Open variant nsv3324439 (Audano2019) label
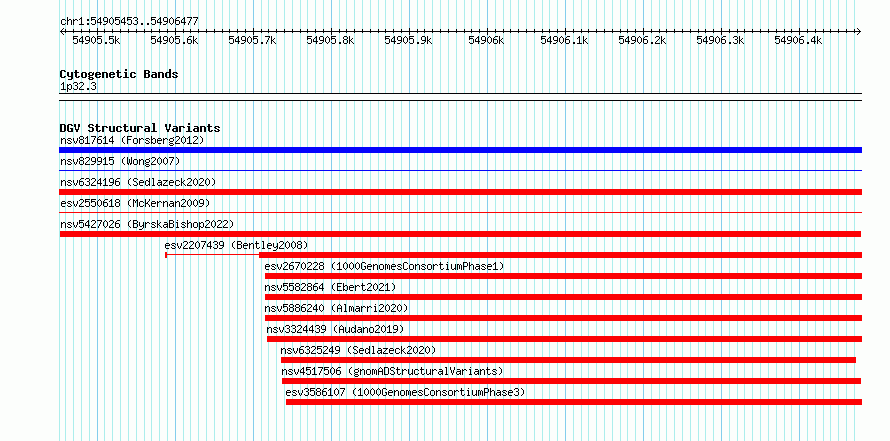 tap(335, 329)
